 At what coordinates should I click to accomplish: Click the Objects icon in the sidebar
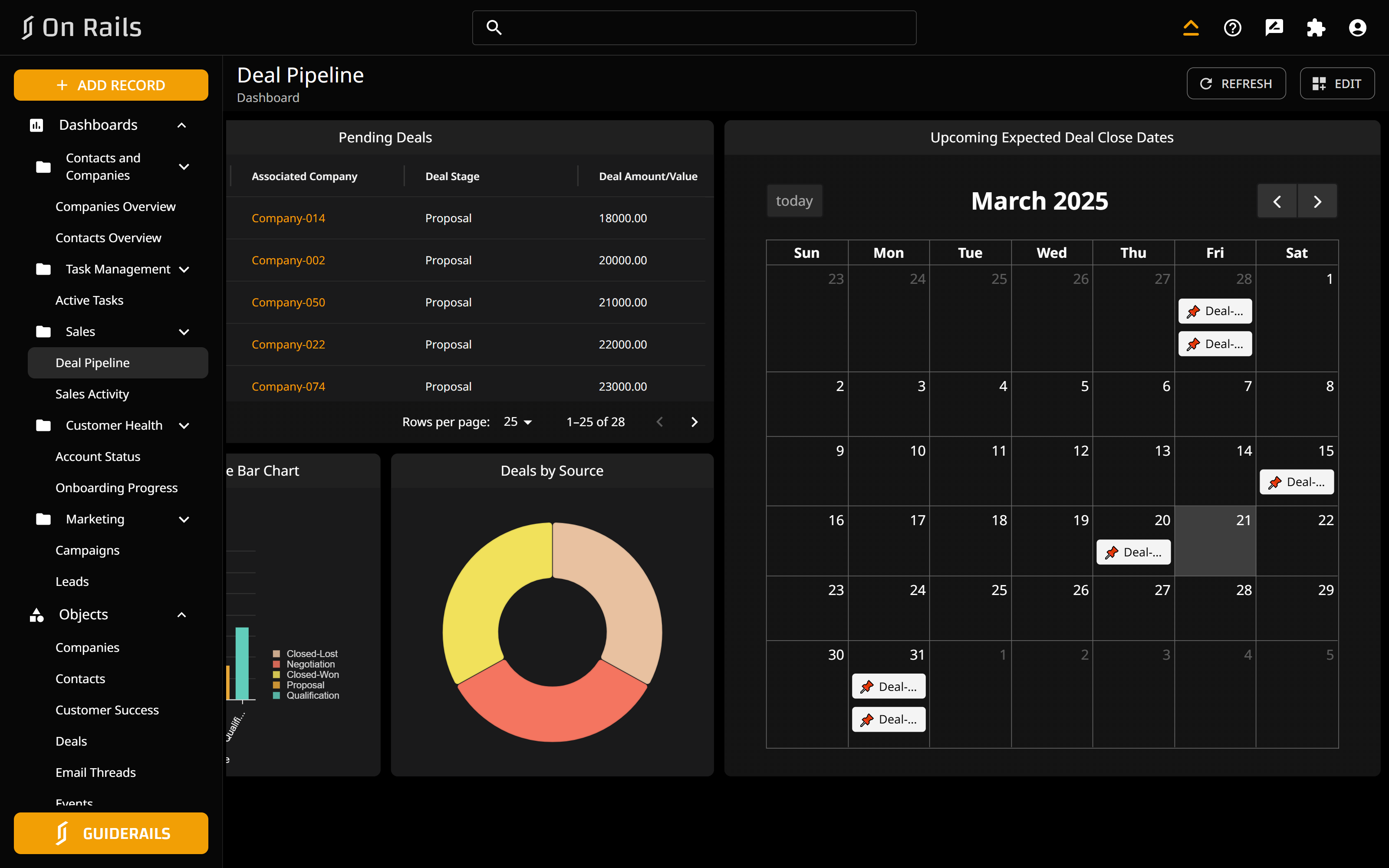(36, 615)
